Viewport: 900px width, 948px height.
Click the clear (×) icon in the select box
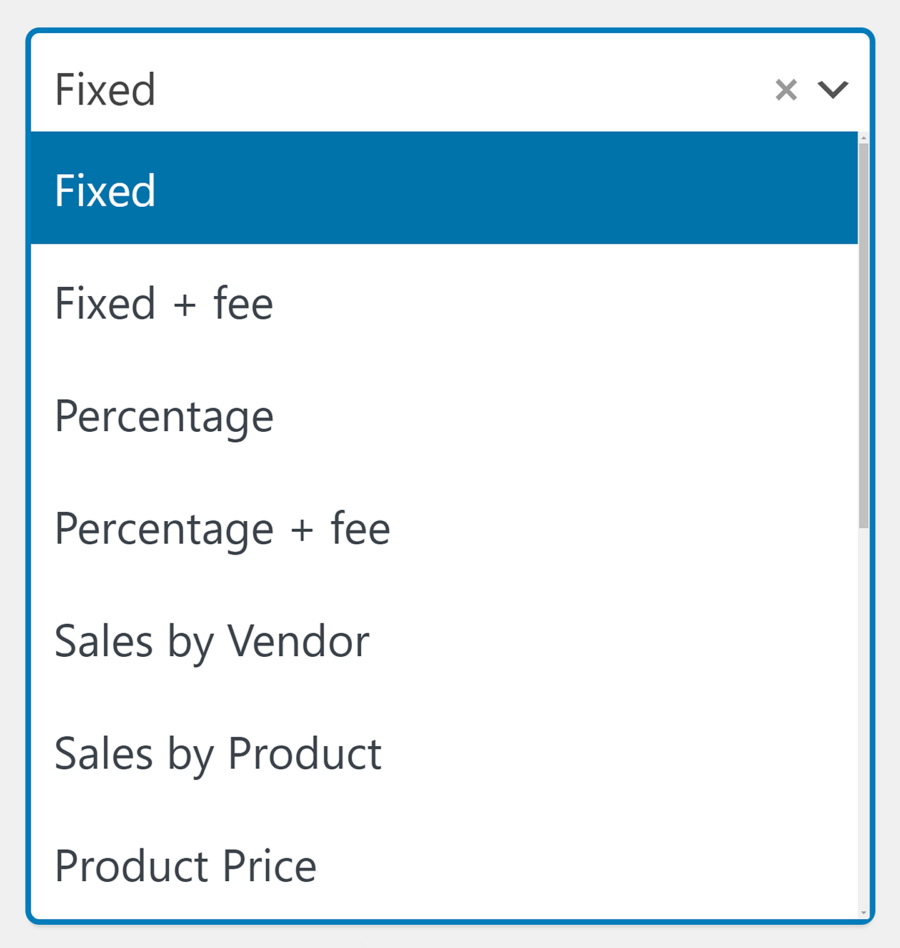tap(786, 89)
